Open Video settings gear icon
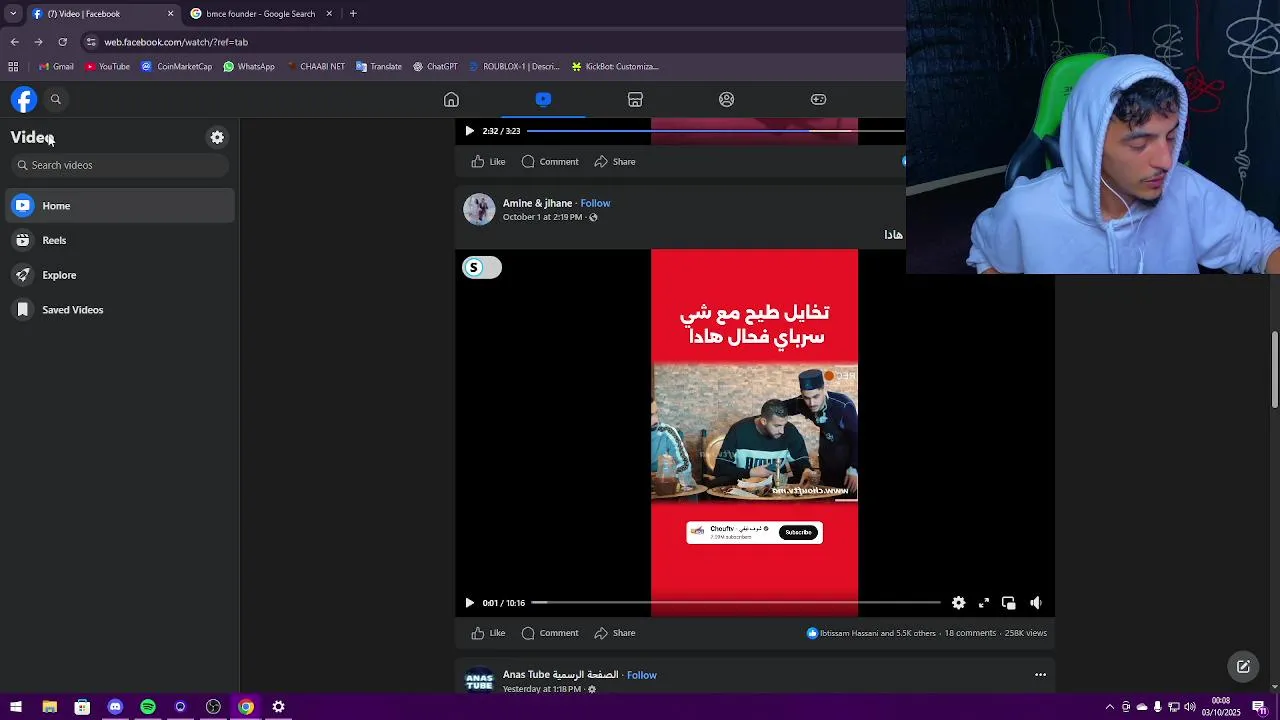The image size is (1280, 720). [x=217, y=137]
